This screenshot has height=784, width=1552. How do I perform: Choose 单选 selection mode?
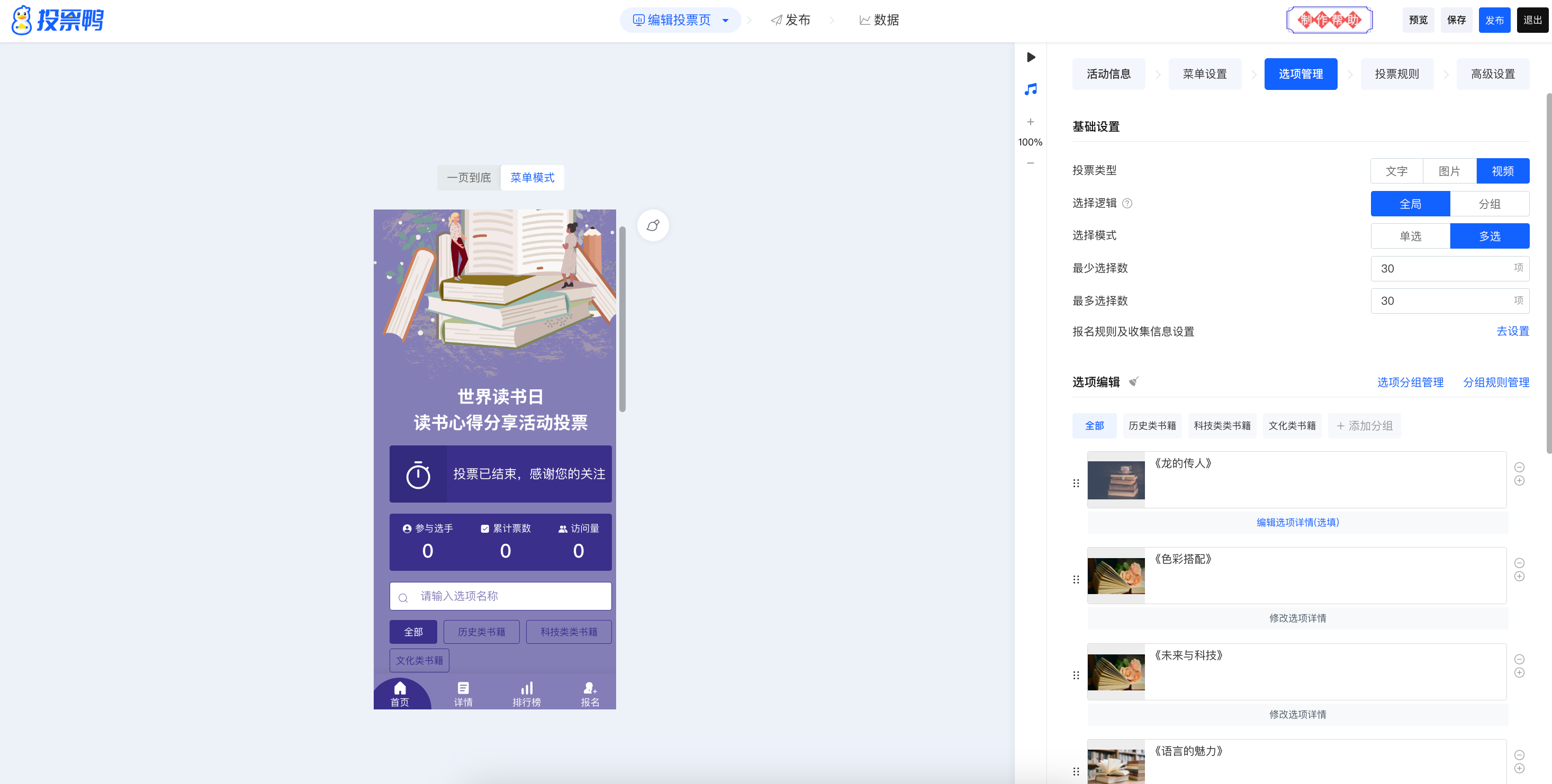[x=1410, y=236]
